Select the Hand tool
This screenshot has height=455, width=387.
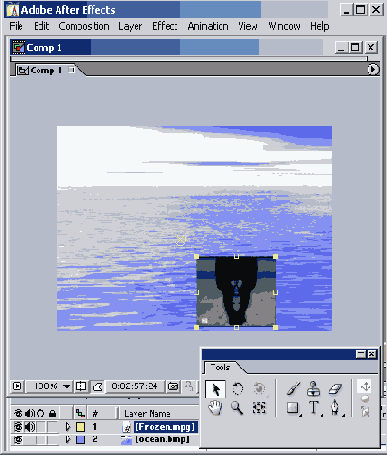tap(215, 408)
